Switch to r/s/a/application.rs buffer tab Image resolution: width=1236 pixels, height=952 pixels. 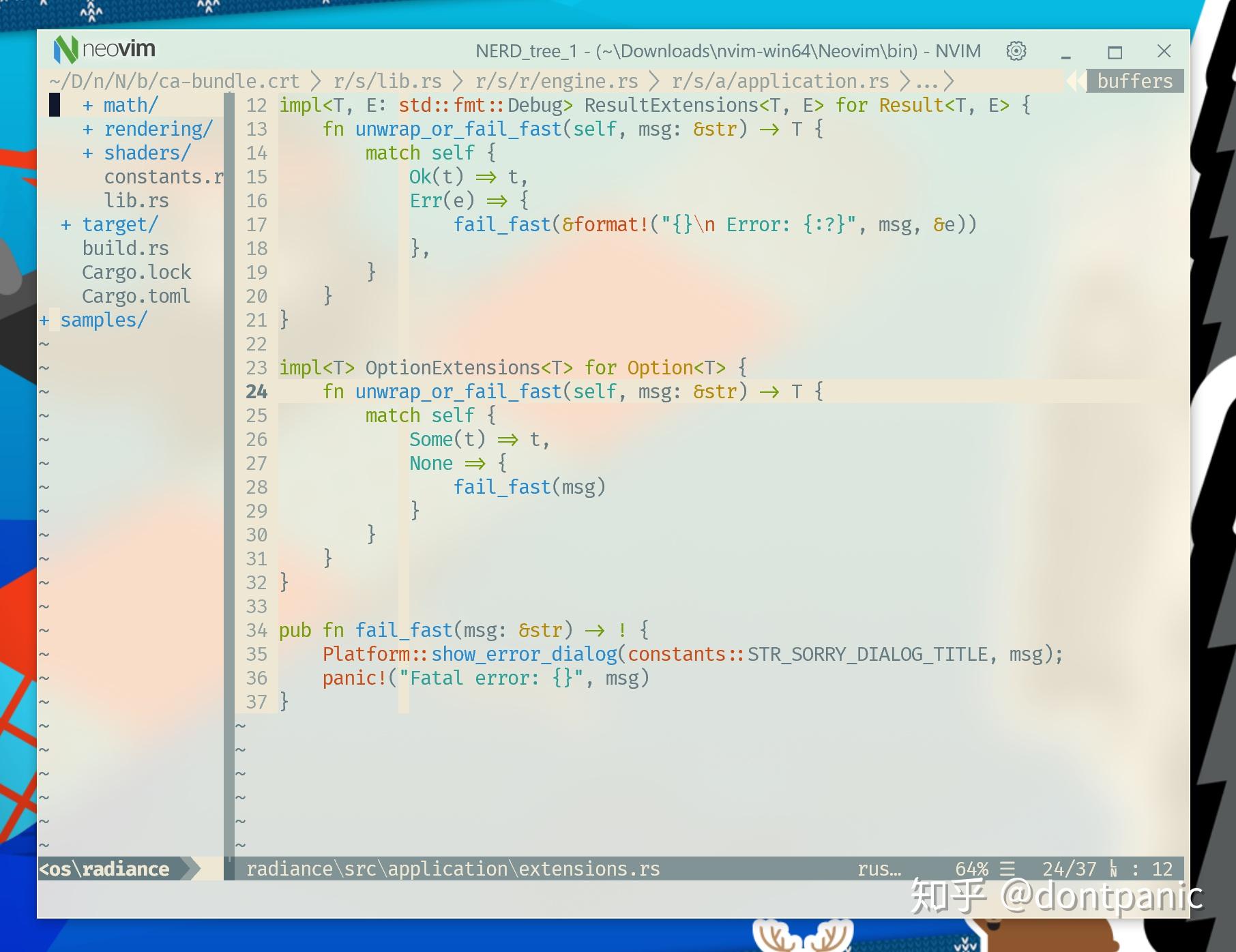click(780, 81)
